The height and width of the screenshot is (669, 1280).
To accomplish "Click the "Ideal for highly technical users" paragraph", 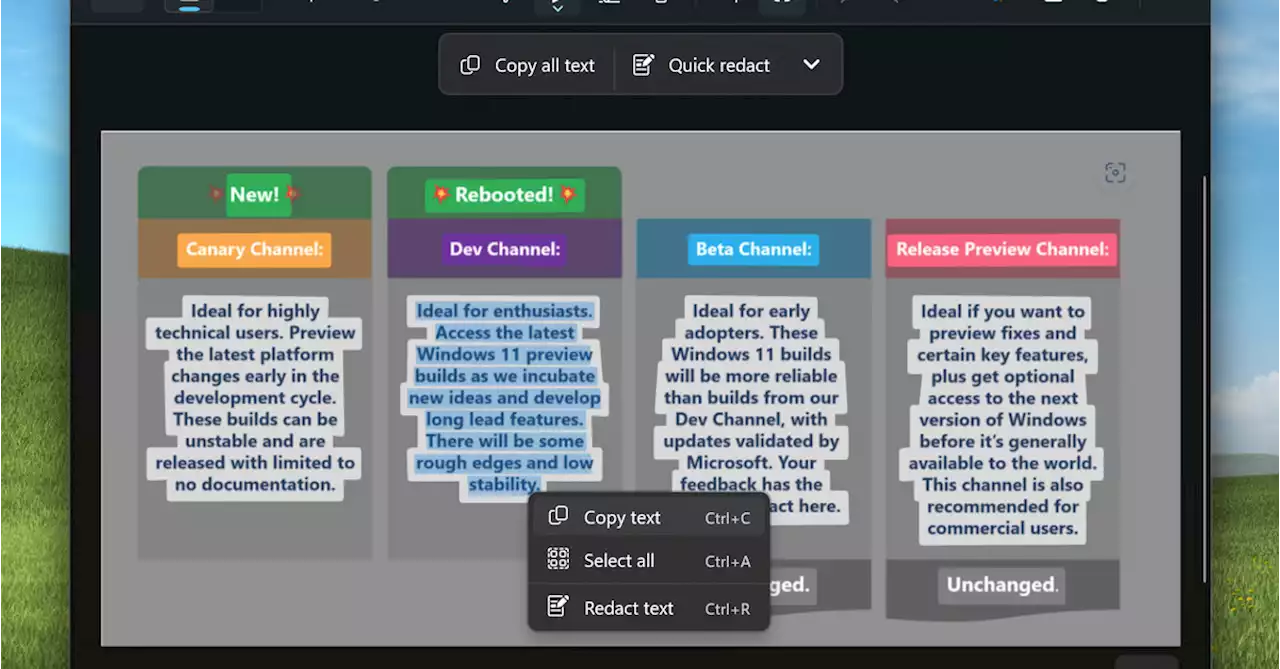I will [255, 398].
